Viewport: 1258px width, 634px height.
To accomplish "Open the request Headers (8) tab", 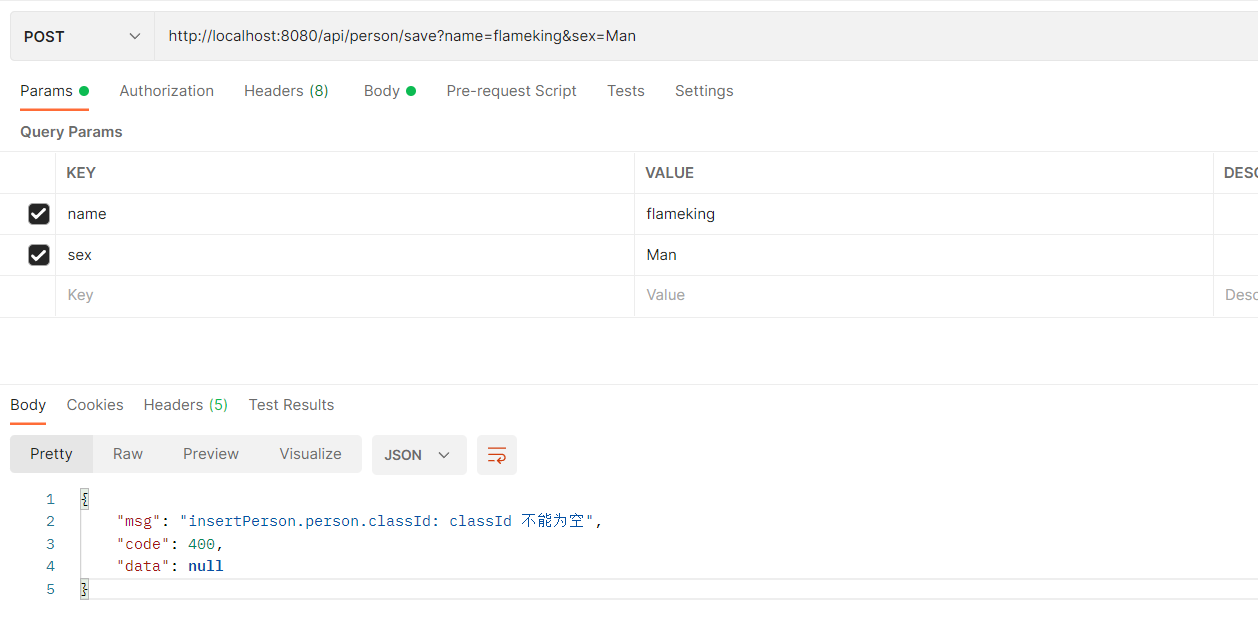I will click(x=286, y=91).
